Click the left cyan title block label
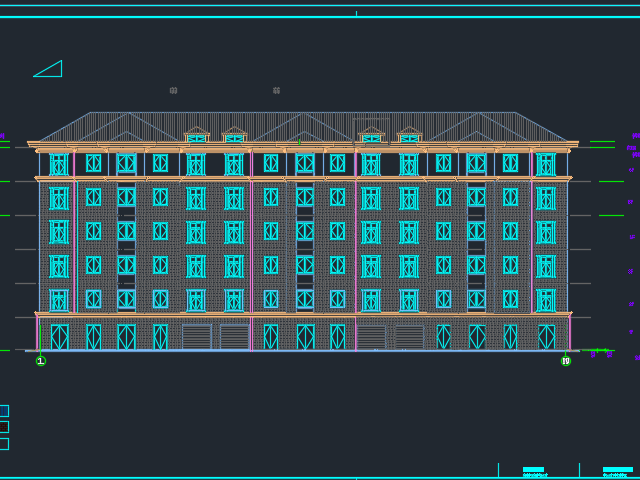This screenshot has width=640, height=480. click(533, 470)
